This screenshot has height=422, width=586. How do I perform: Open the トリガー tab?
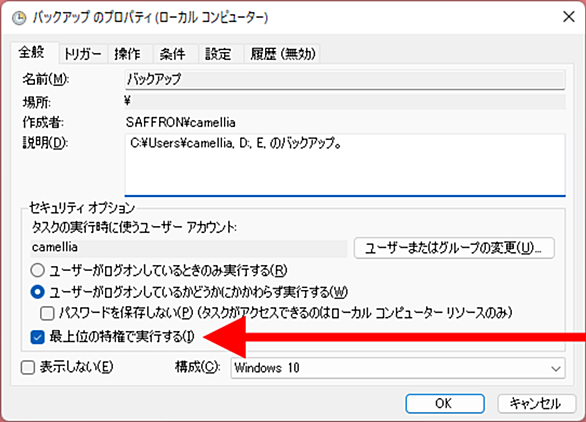coord(83,54)
